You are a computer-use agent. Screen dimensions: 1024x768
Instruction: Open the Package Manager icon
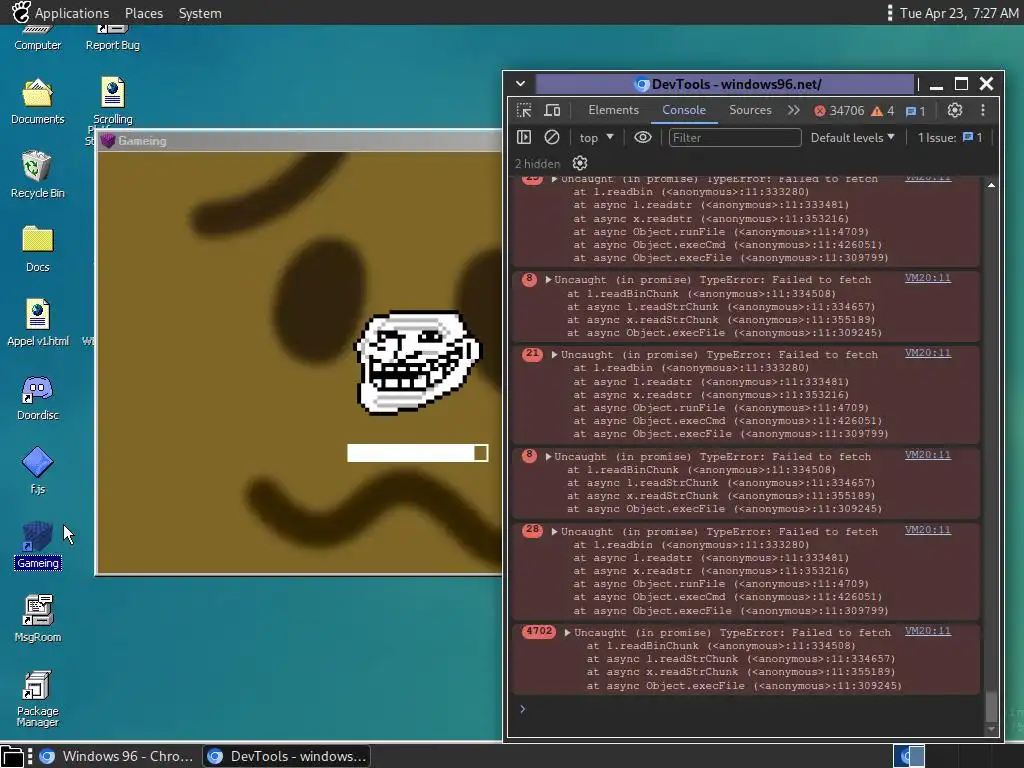point(37,699)
